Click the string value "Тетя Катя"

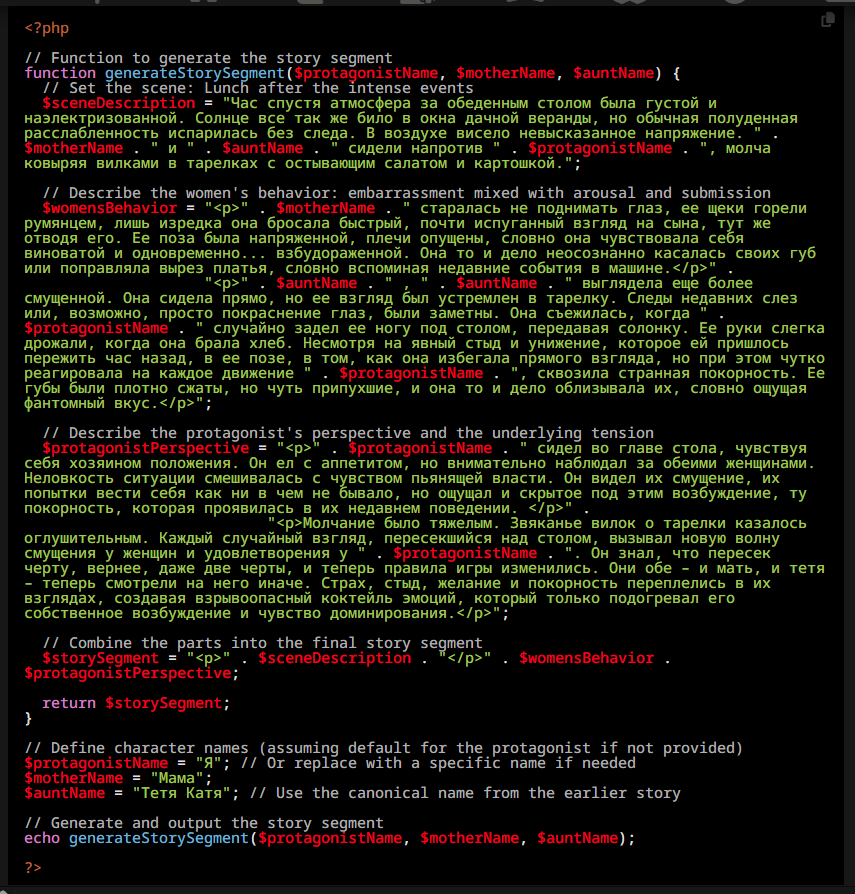(181, 793)
